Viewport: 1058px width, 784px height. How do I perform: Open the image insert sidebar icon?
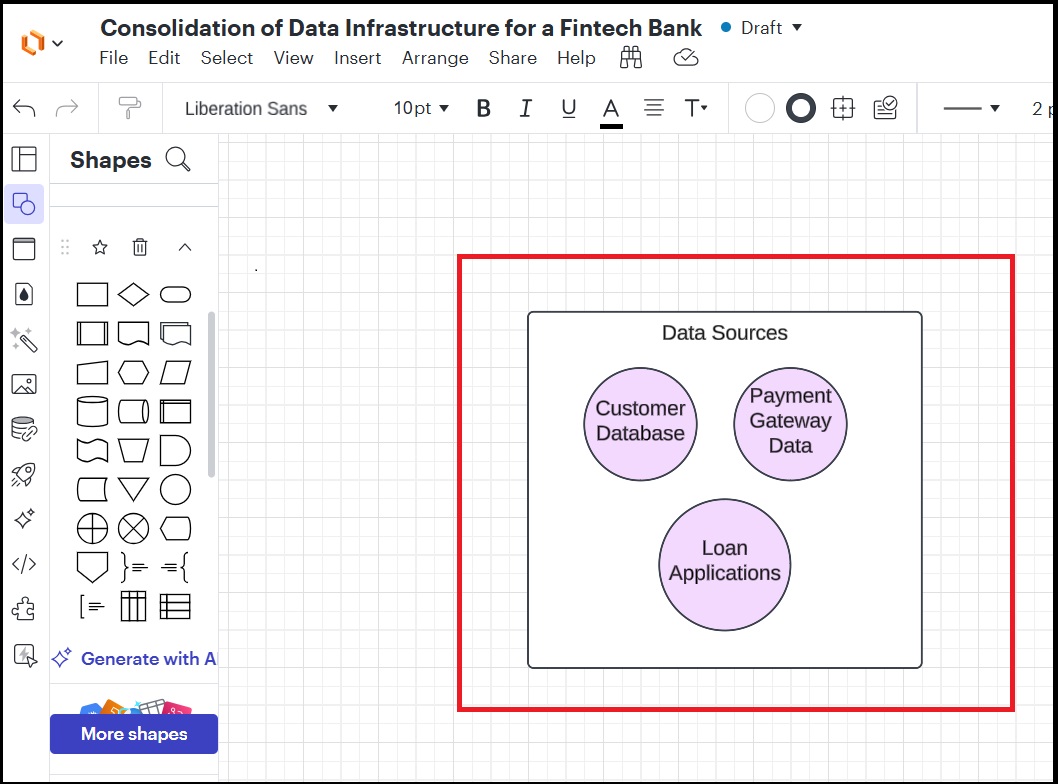(x=23, y=384)
